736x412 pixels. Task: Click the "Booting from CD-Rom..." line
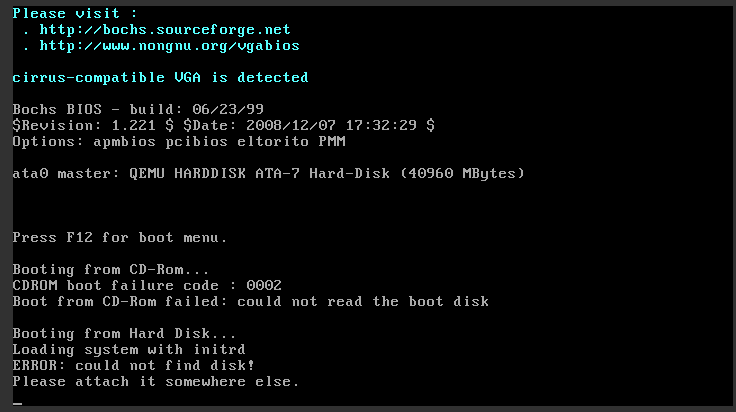pos(112,270)
